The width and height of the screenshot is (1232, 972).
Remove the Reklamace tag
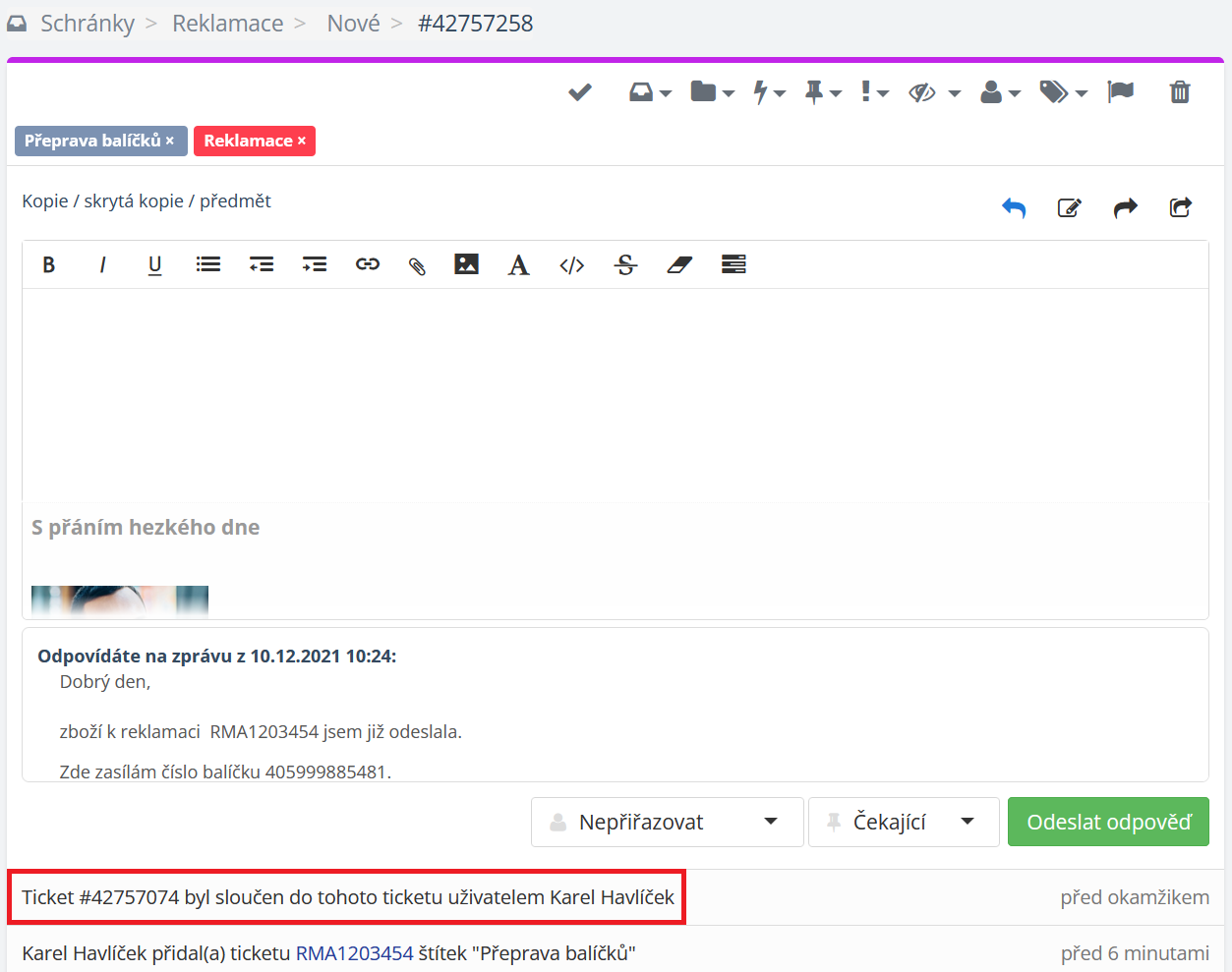[x=302, y=141]
